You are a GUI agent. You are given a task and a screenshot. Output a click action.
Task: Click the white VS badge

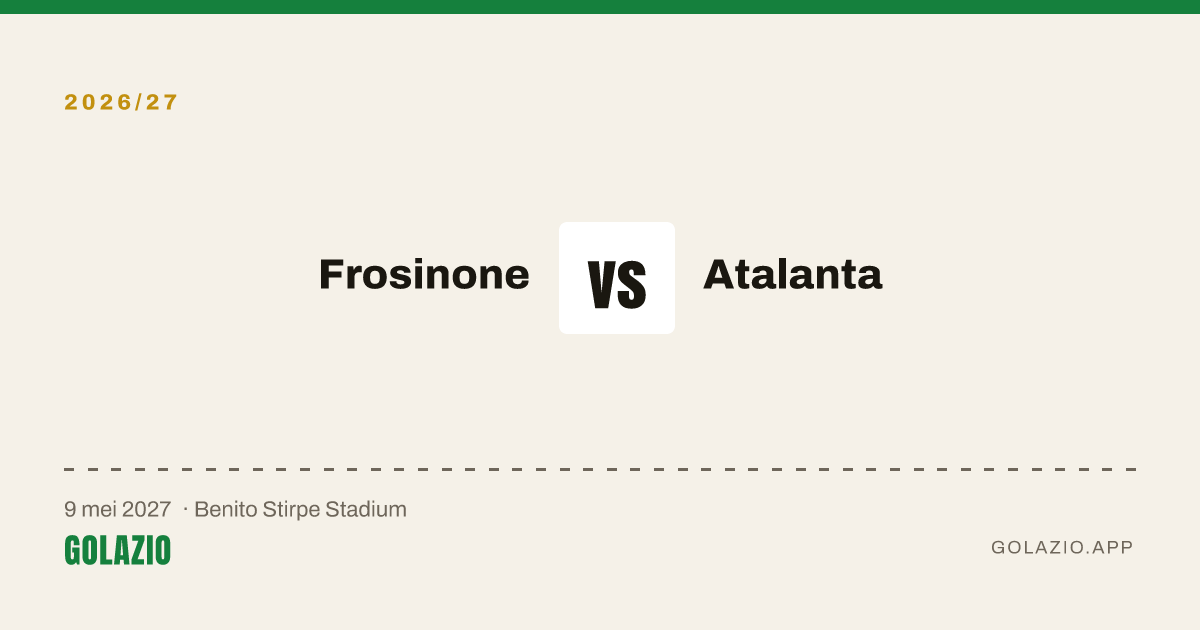tap(617, 278)
